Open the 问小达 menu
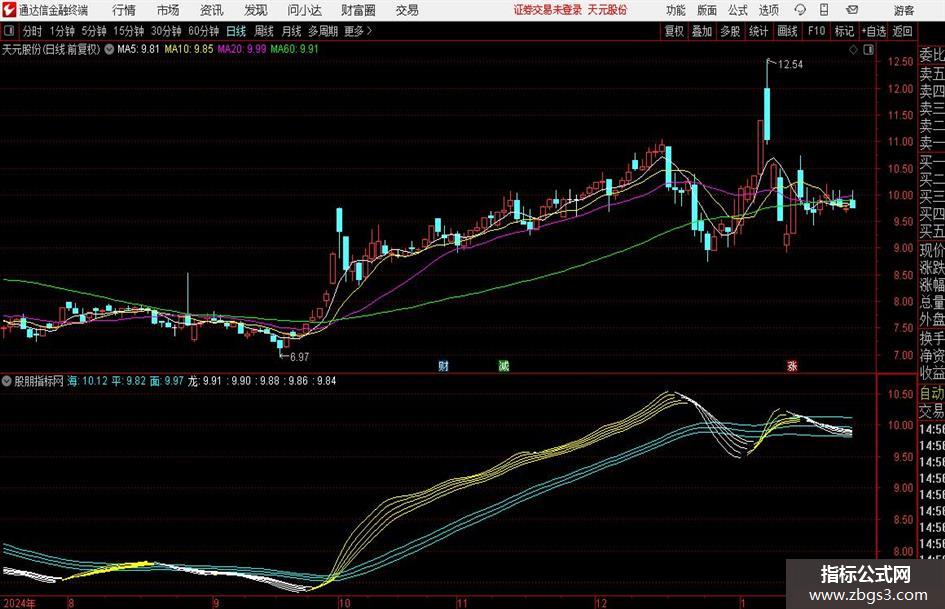 tap(304, 10)
